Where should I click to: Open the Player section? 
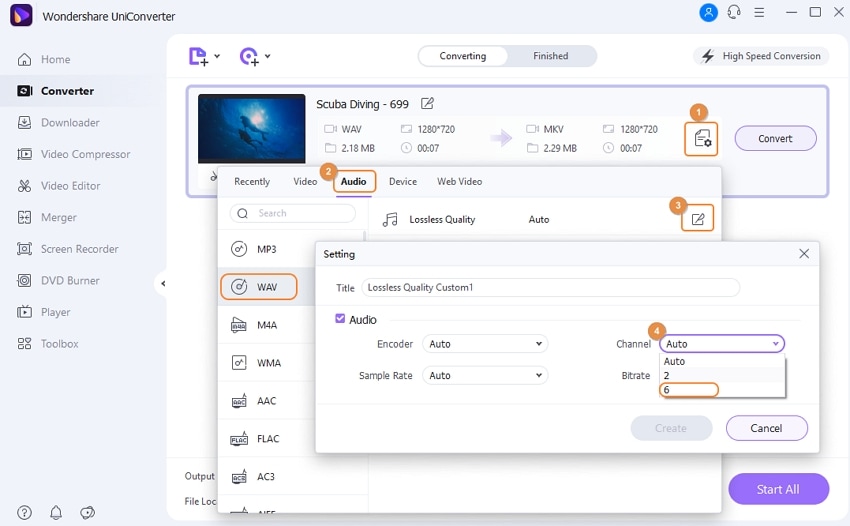point(44,312)
